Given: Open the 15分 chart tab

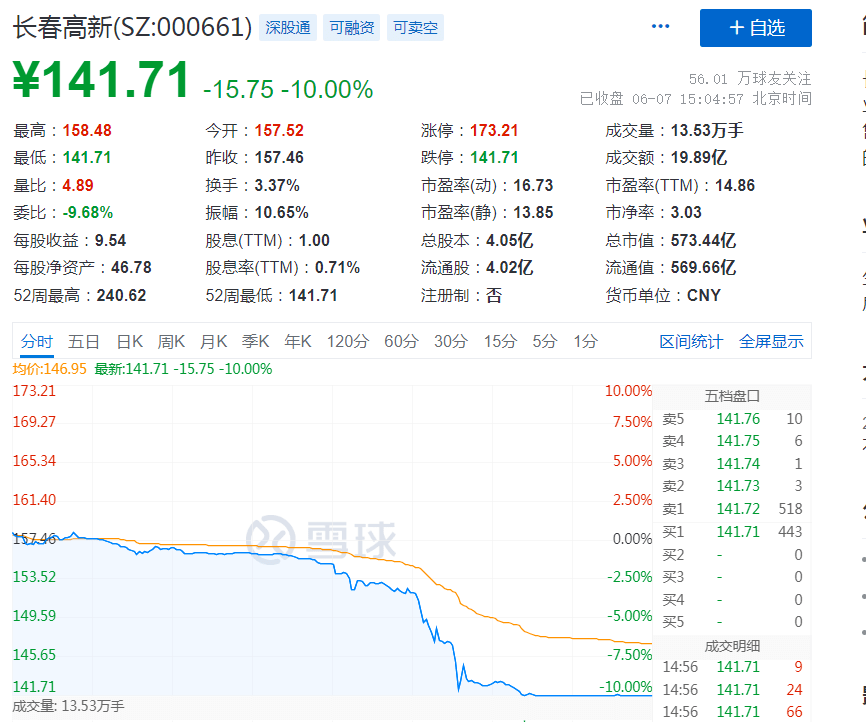Looking at the screenshot, I should click(500, 341).
